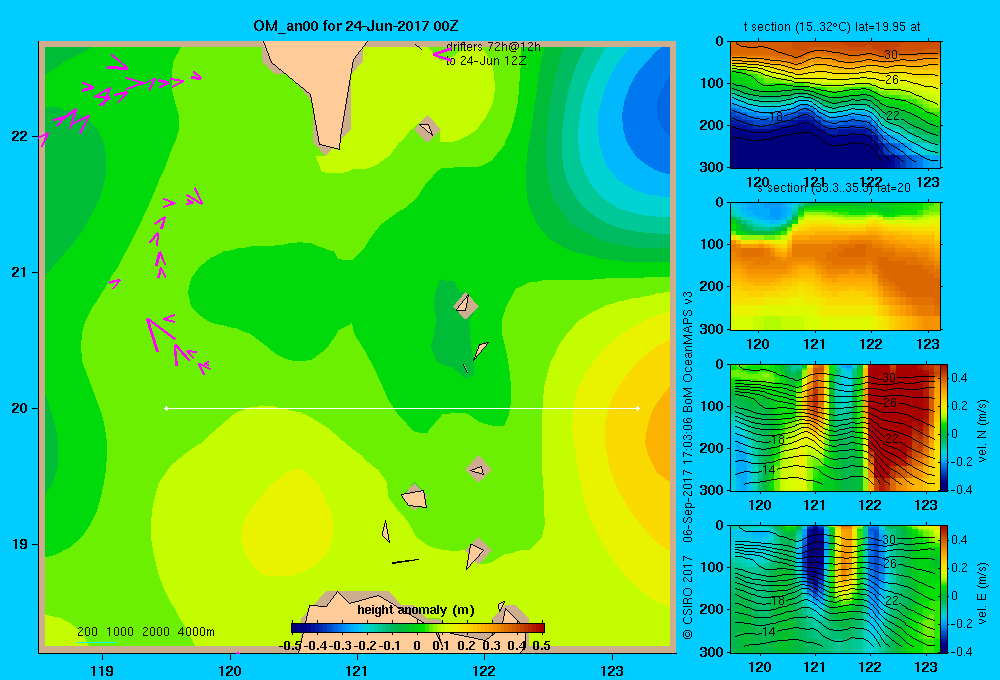Viewport: 1000px width, 680px height.
Task: Click longitude tick label 120 on main map
Action: click(230, 670)
